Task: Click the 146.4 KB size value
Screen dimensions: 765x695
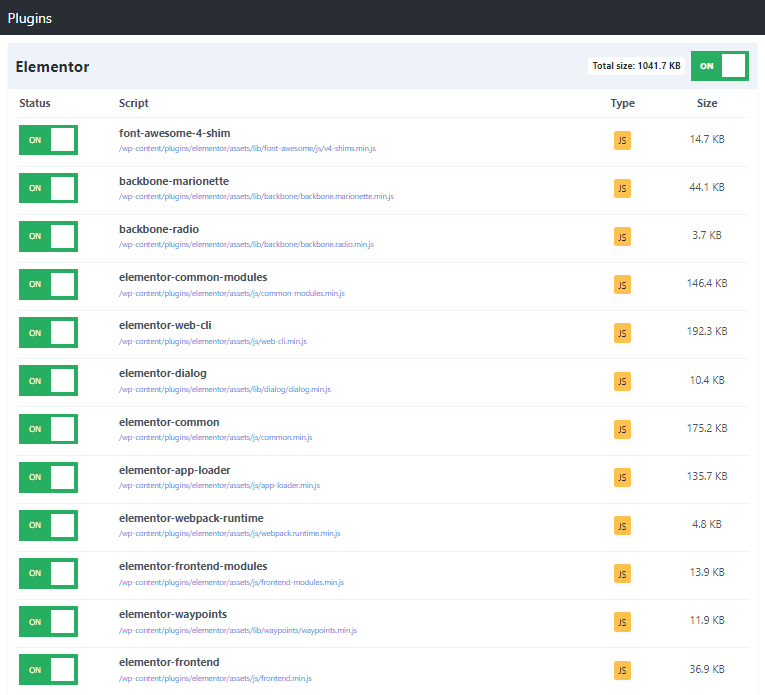Action: pyautogui.click(x=707, y=283)
